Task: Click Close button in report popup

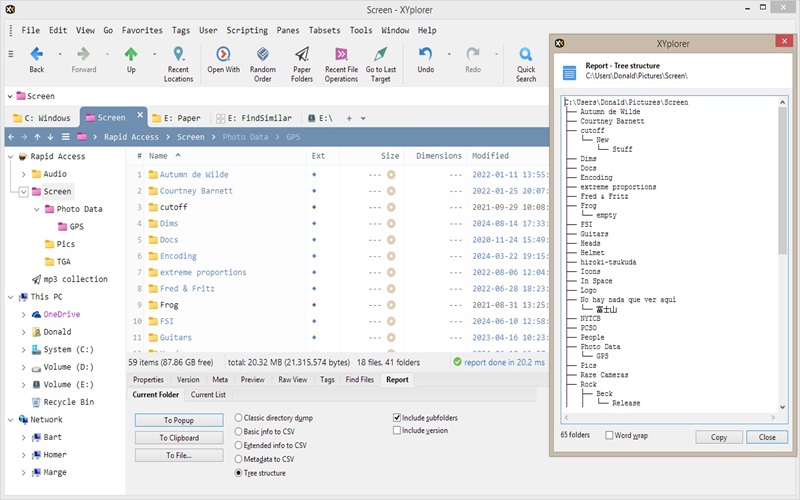Action: pyautogui.click(x=767, y=437)
